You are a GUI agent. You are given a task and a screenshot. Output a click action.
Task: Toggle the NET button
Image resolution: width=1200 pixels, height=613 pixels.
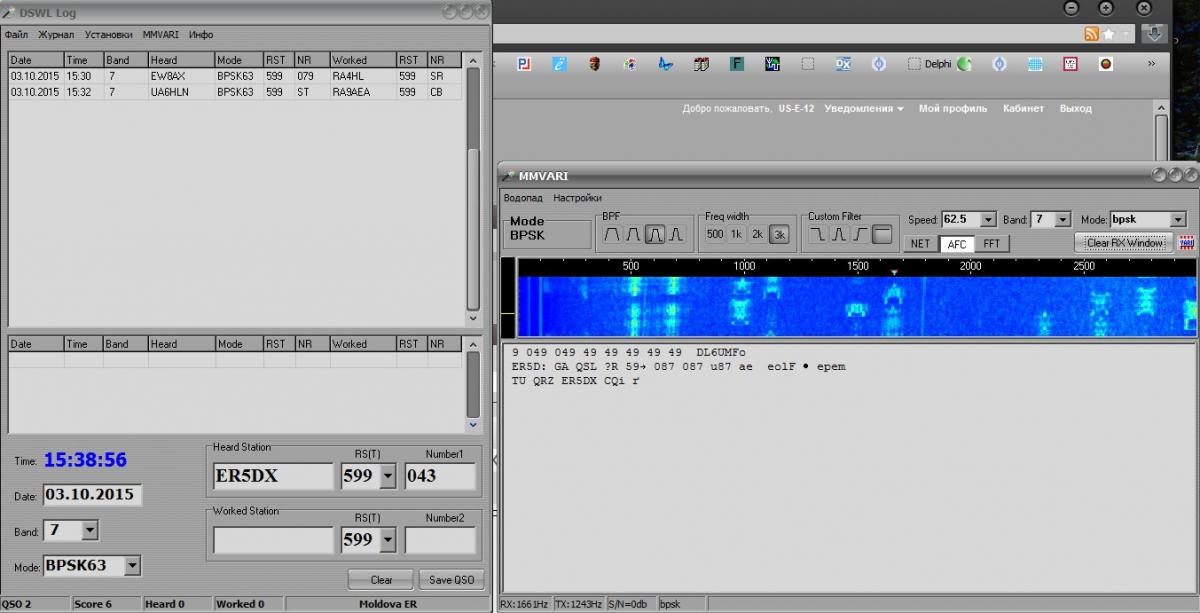click(920, 243)
